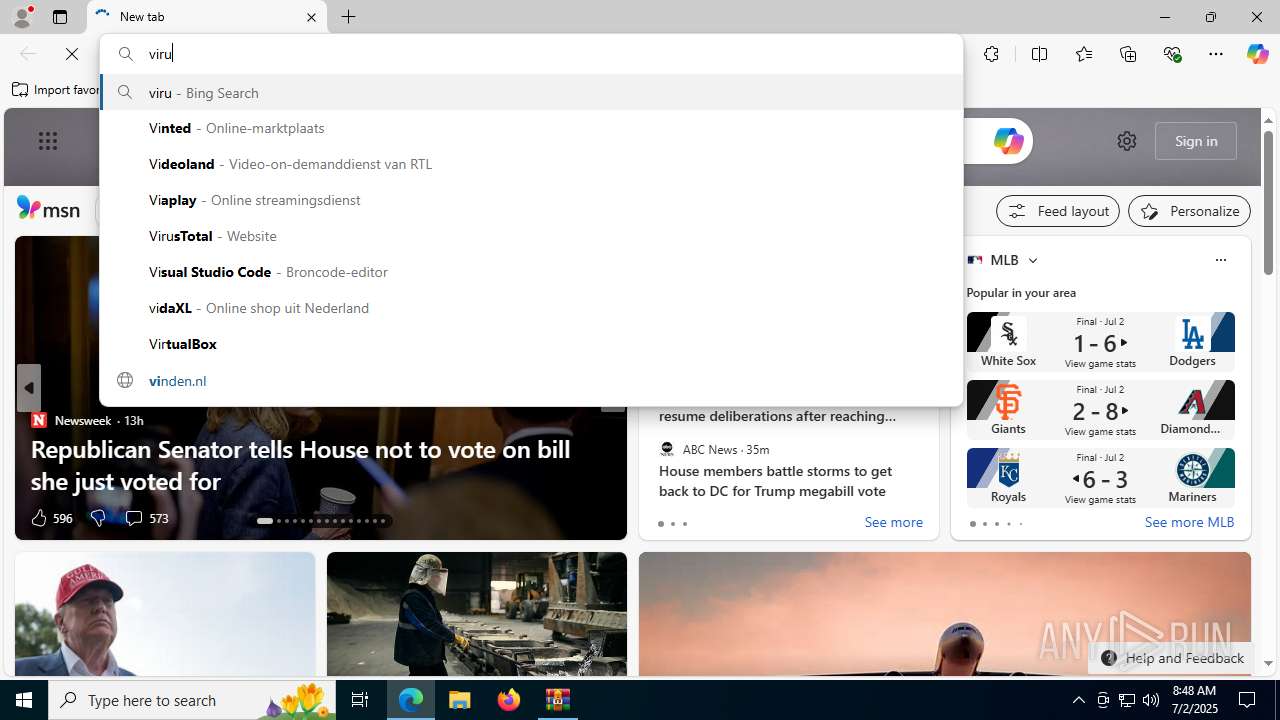Click the Sign in button

[1196, 141]
